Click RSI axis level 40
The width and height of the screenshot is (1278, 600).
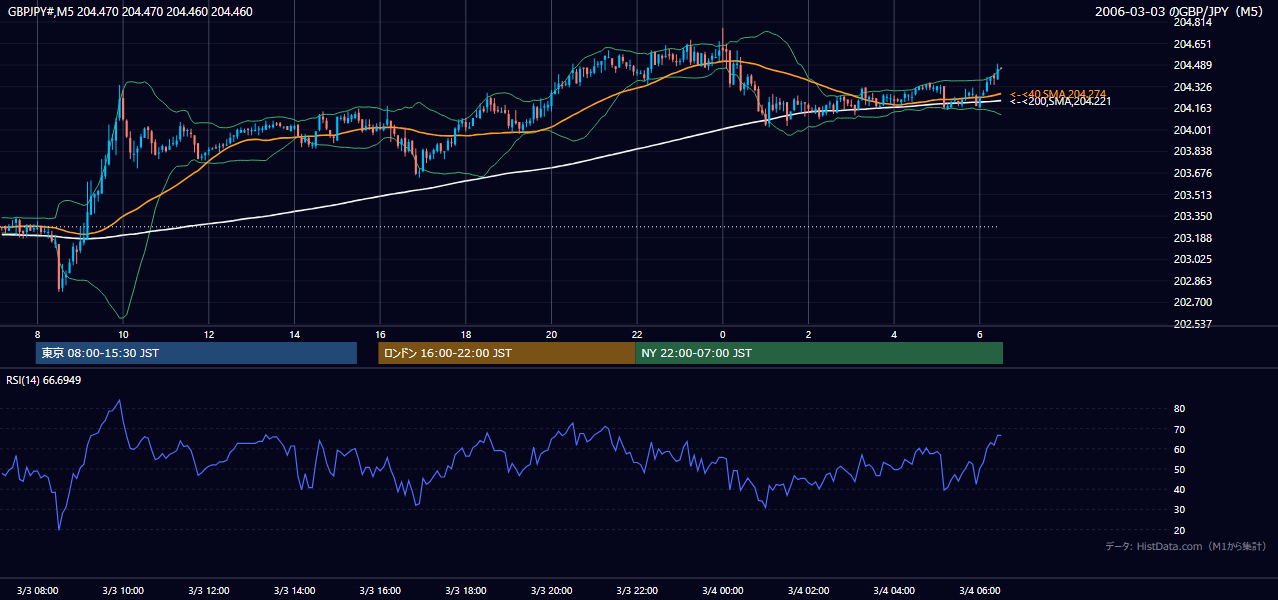tap(1179, 489)
